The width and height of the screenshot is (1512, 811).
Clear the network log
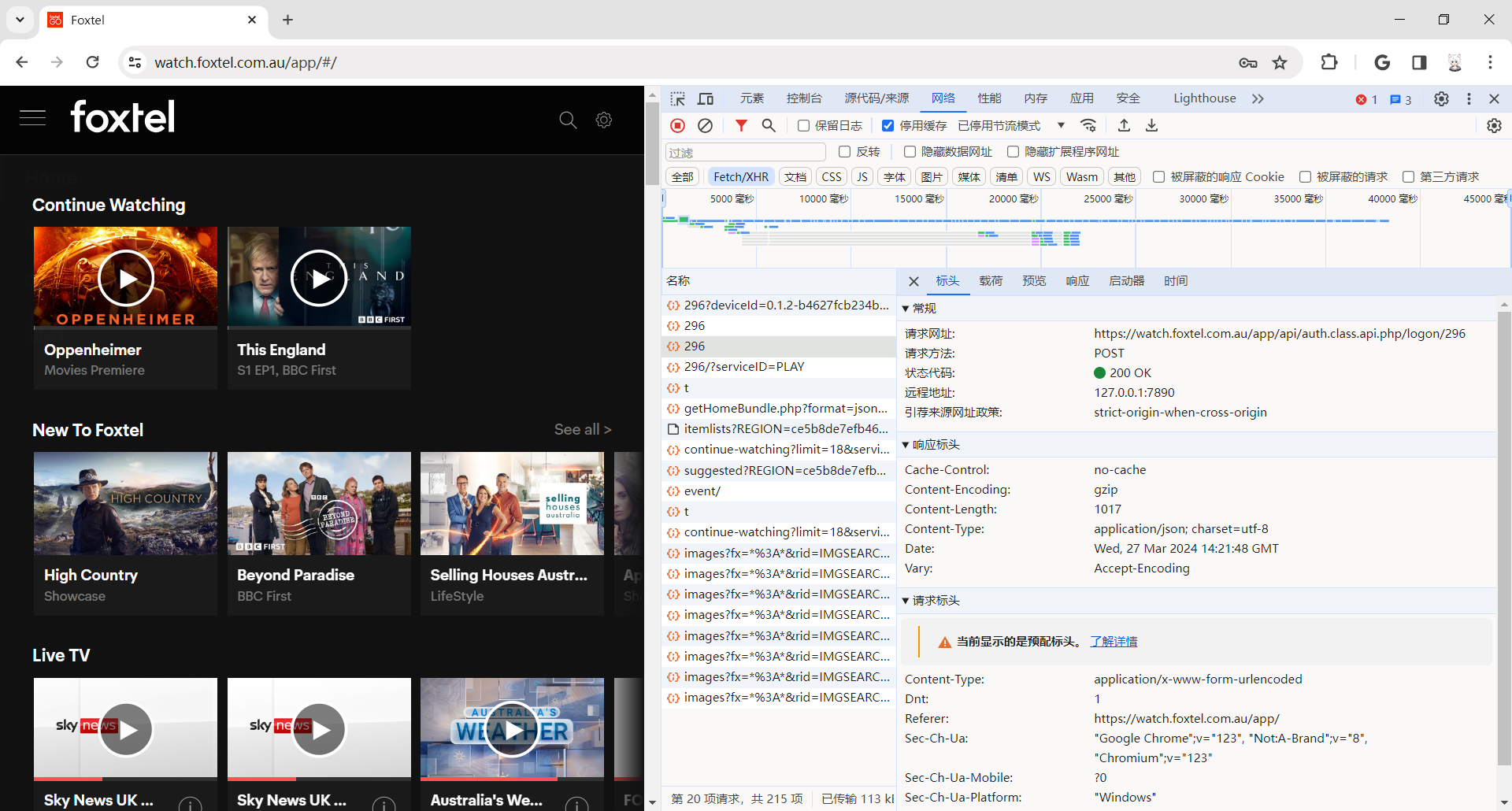[x=706, y=126]
